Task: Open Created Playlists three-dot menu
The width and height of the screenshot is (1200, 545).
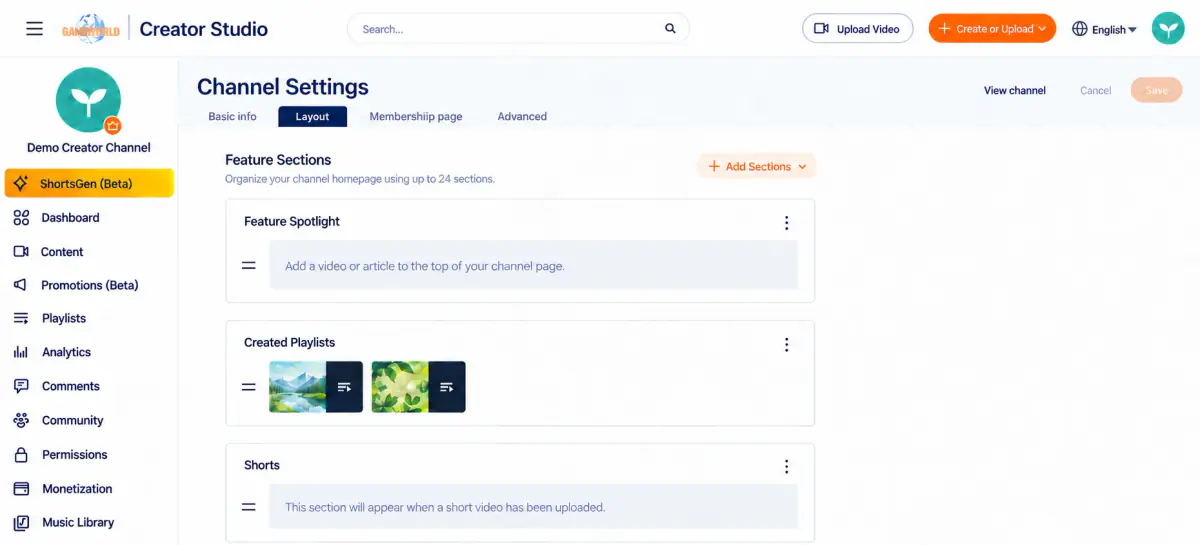Action: (786, 344)
